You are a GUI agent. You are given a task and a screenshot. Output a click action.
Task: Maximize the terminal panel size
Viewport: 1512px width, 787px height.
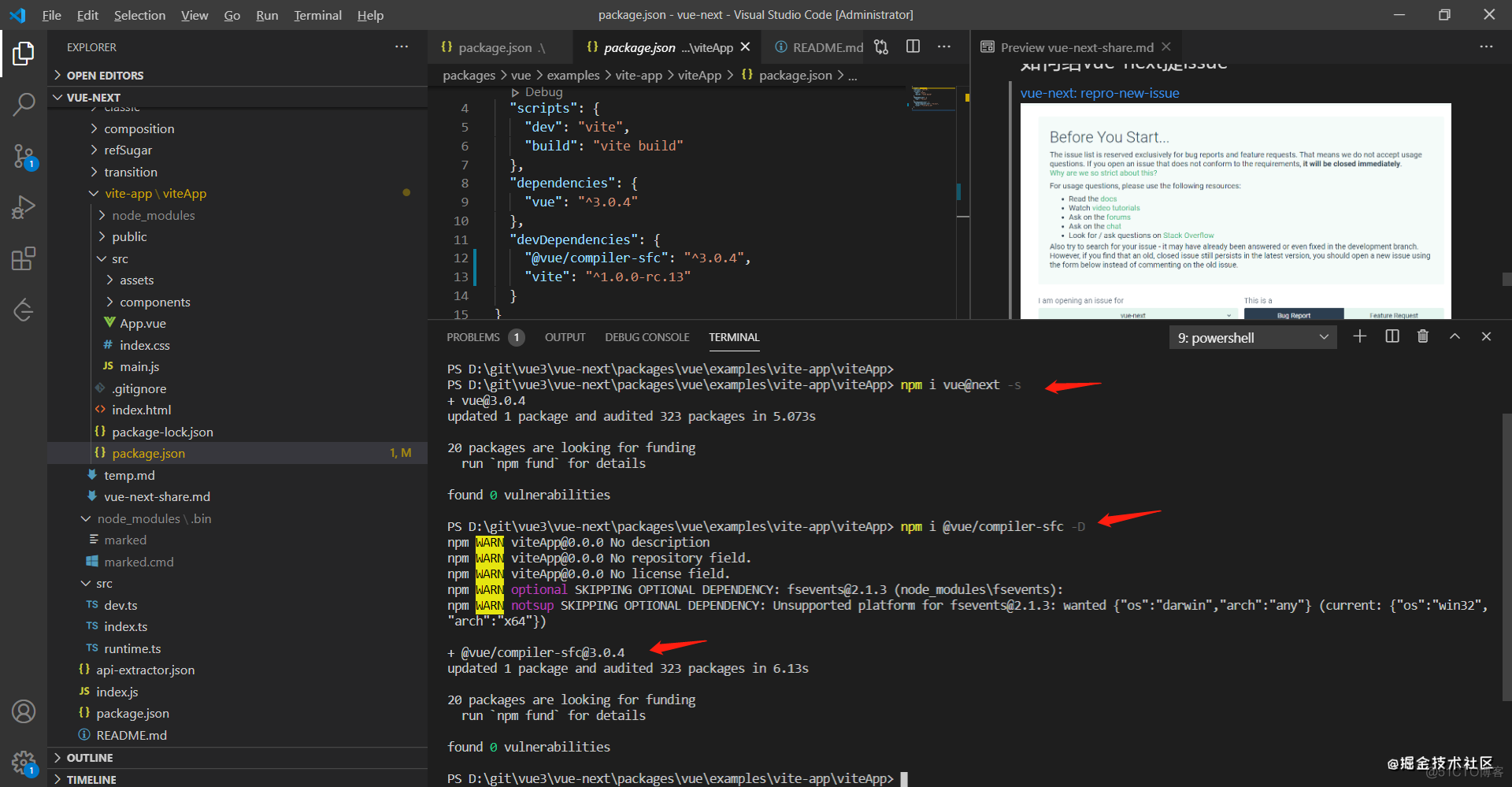click(1455, 337)
